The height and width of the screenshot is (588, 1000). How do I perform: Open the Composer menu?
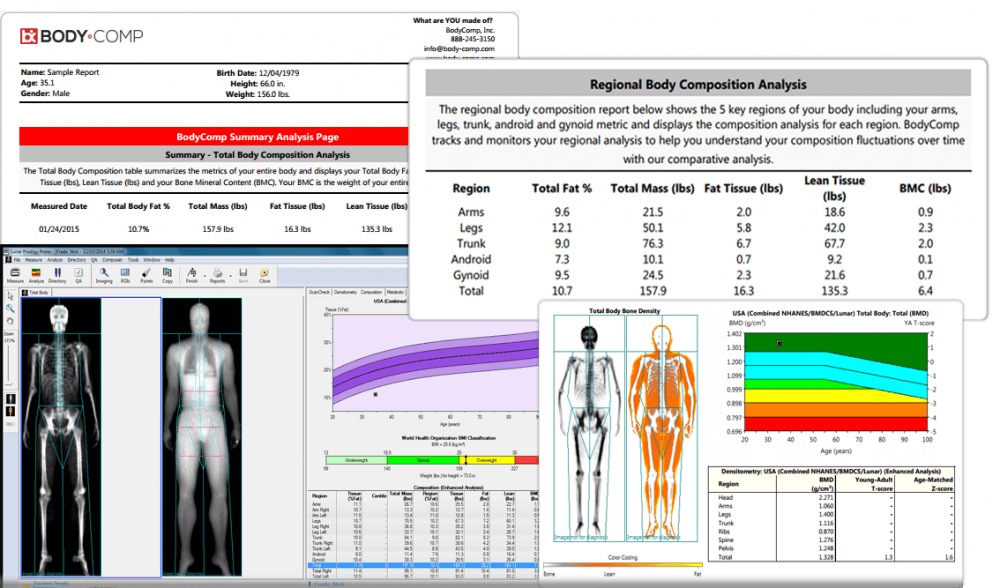tap(112, 260)
